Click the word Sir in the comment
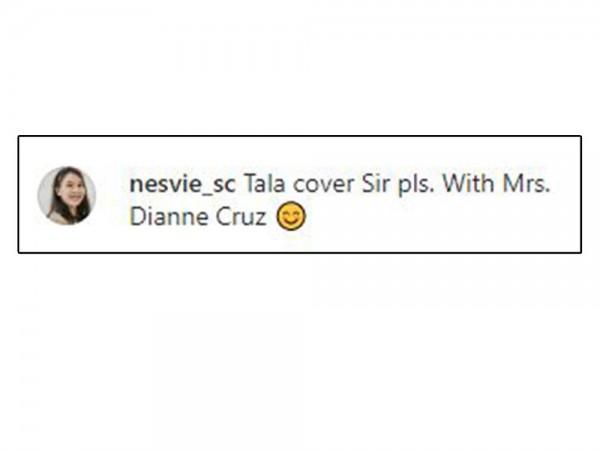The height and width of the screenshot is (450, 600). [x=376, y=183]
